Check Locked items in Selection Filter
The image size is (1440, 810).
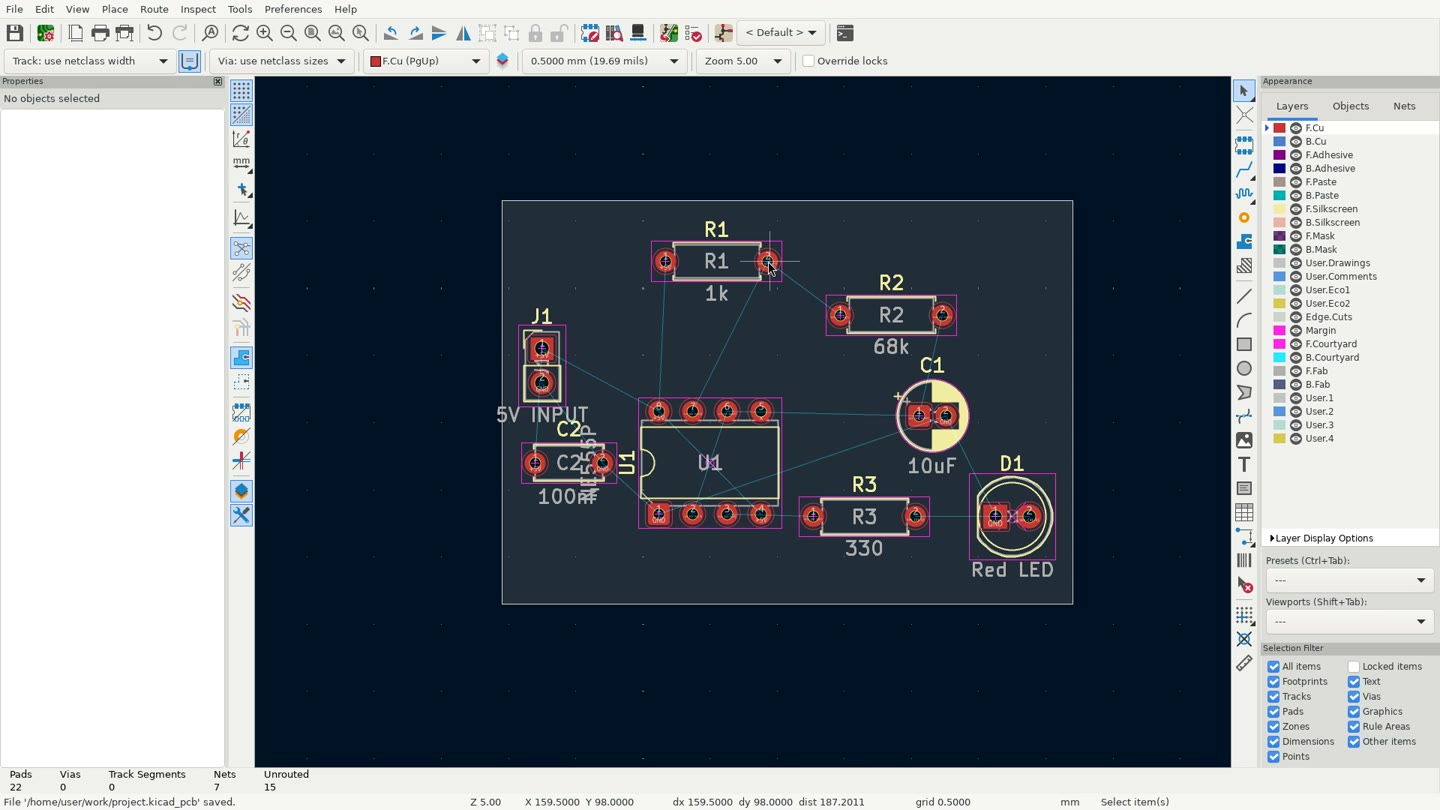(1353, 667)
